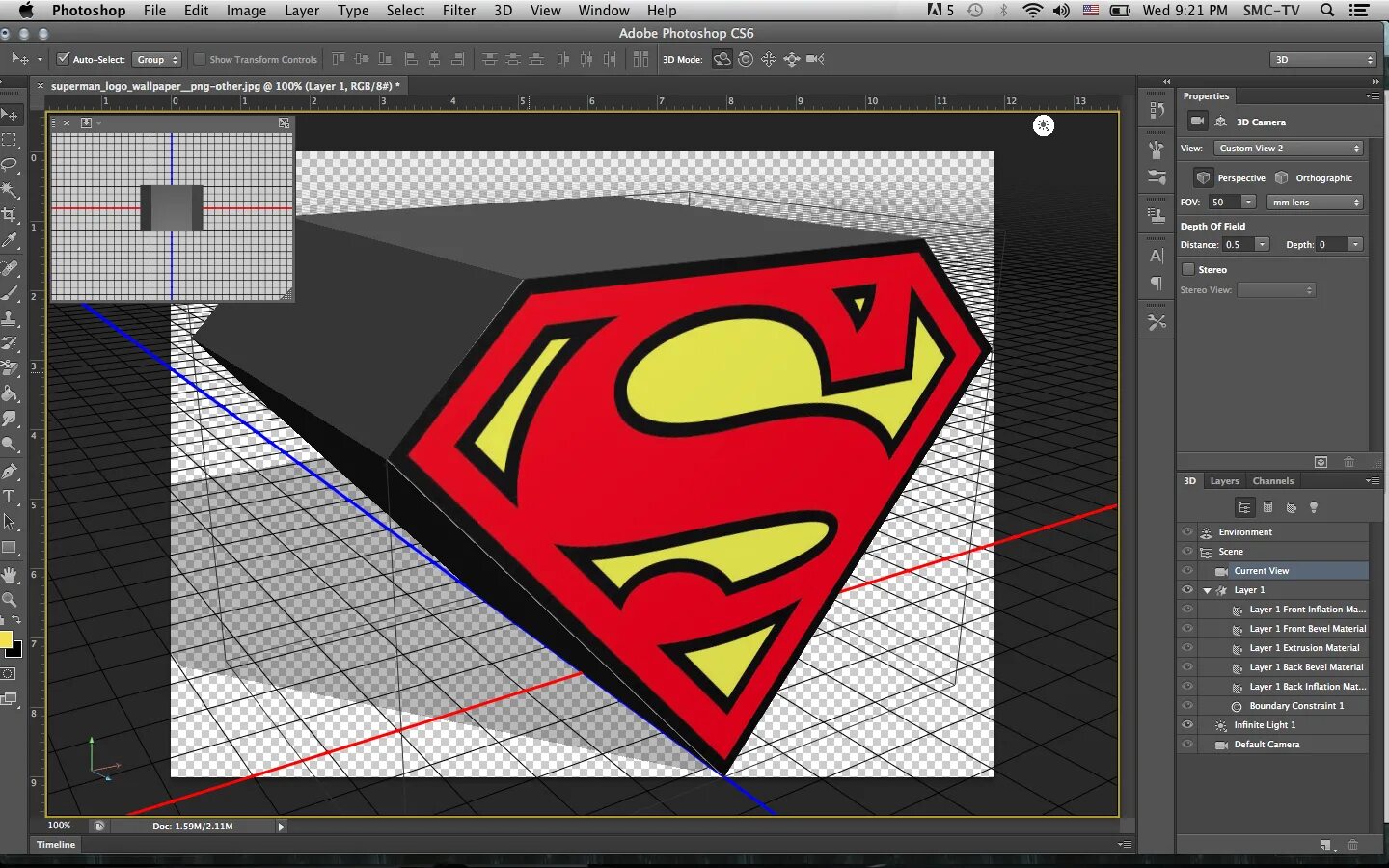
Task: Click the infinite light widget on canvas
Action: (x=1044, y=125)
